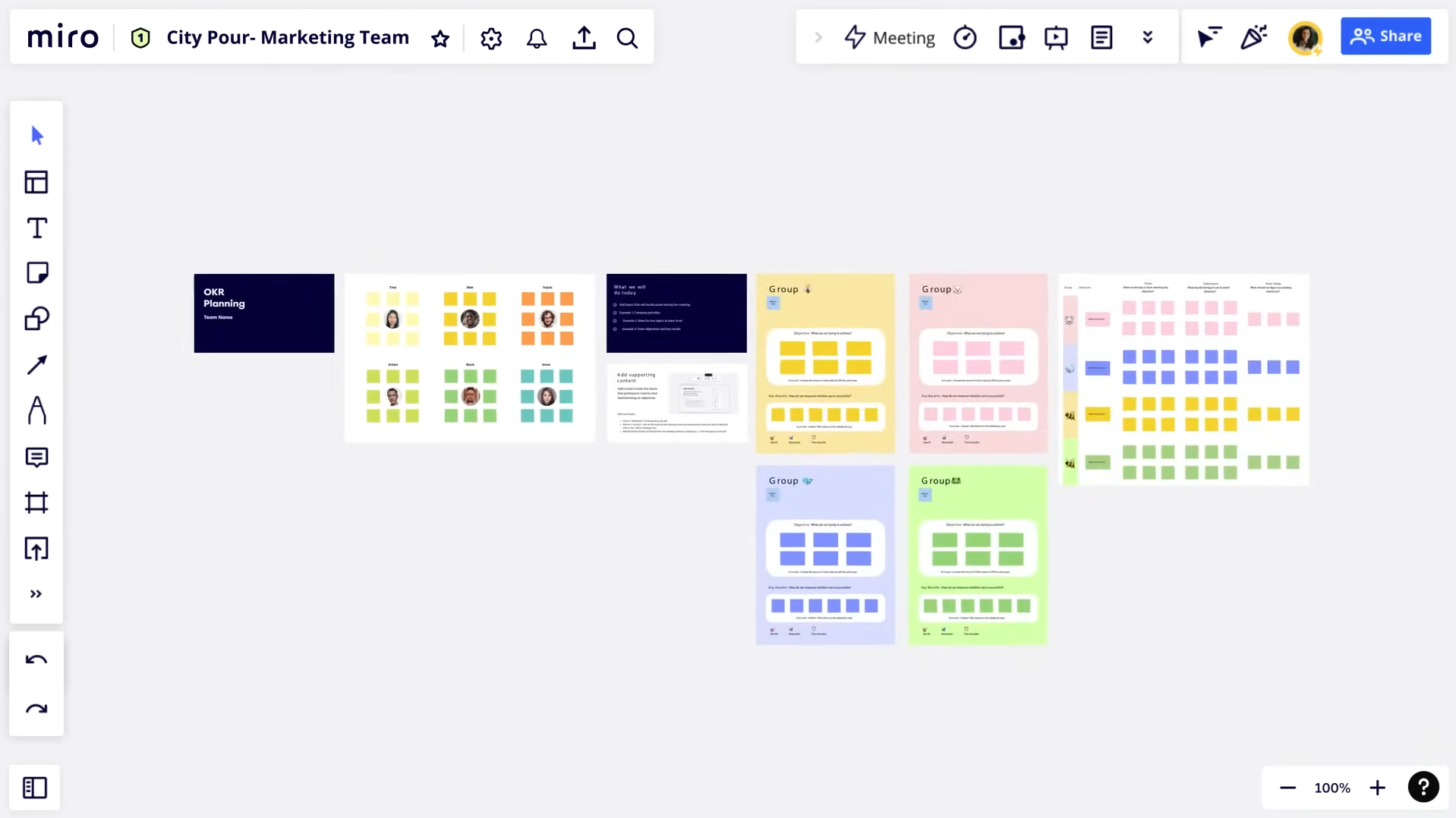
Task: Select the Pen drawing tool
Action: pyautogui.click(x=36, y=411)
